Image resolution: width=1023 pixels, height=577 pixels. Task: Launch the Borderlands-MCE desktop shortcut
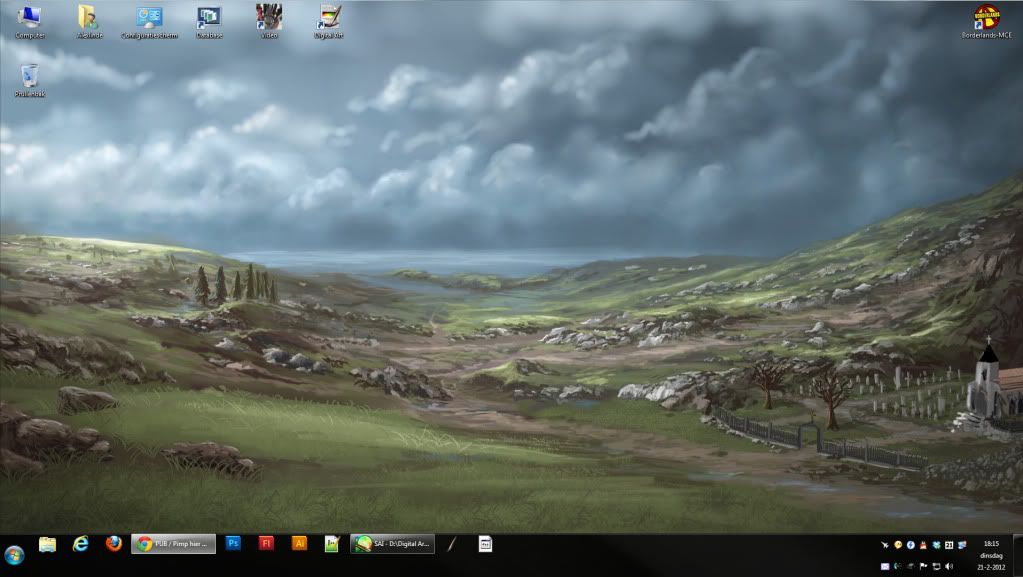tap(986, 21)
